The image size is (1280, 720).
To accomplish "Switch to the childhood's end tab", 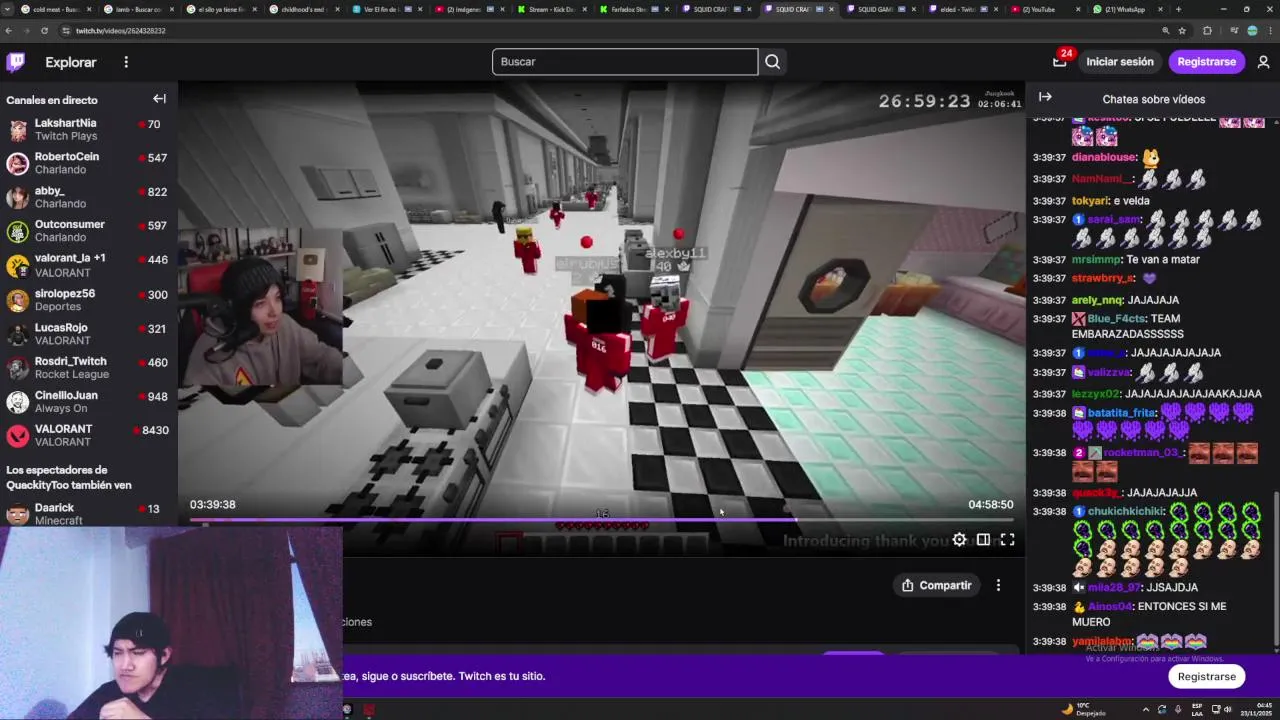I will coord(303,9).
